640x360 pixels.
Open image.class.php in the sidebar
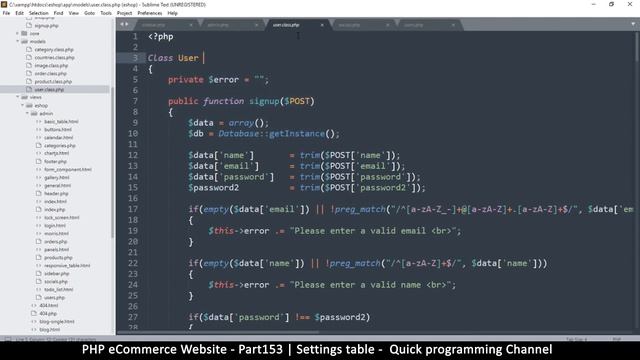[x=51, y=65]
